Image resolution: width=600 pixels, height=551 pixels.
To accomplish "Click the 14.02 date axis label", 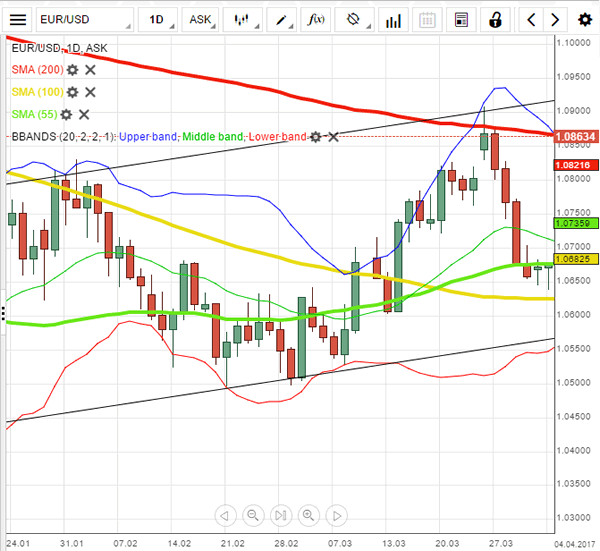I will coord(179,543).
